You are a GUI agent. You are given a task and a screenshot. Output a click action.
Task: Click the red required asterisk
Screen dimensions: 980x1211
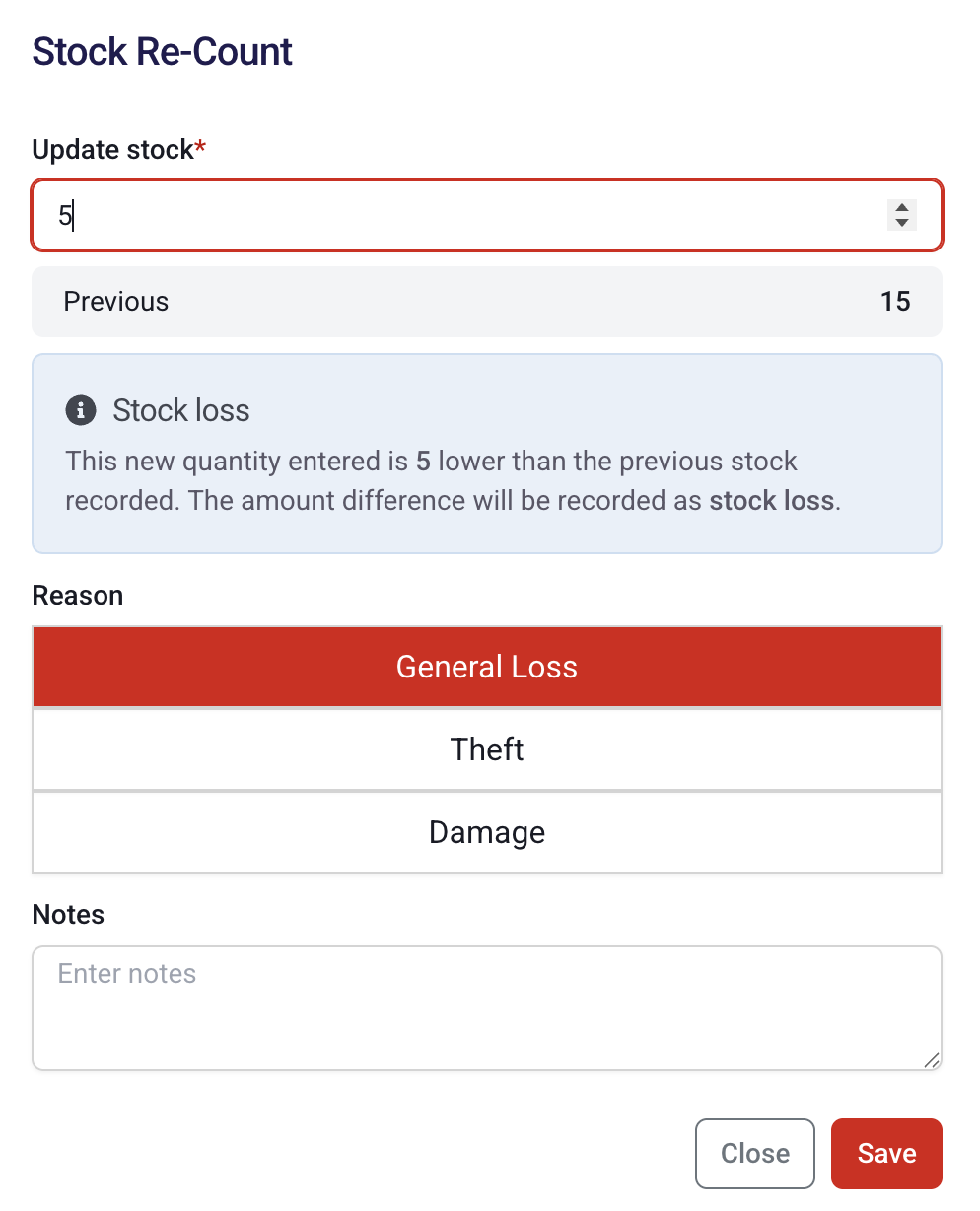click(201, 148)
